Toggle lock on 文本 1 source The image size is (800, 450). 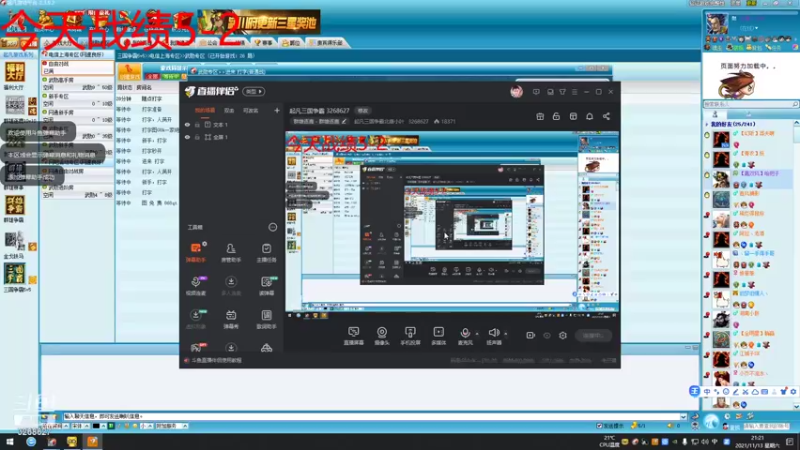coord(197,124)
